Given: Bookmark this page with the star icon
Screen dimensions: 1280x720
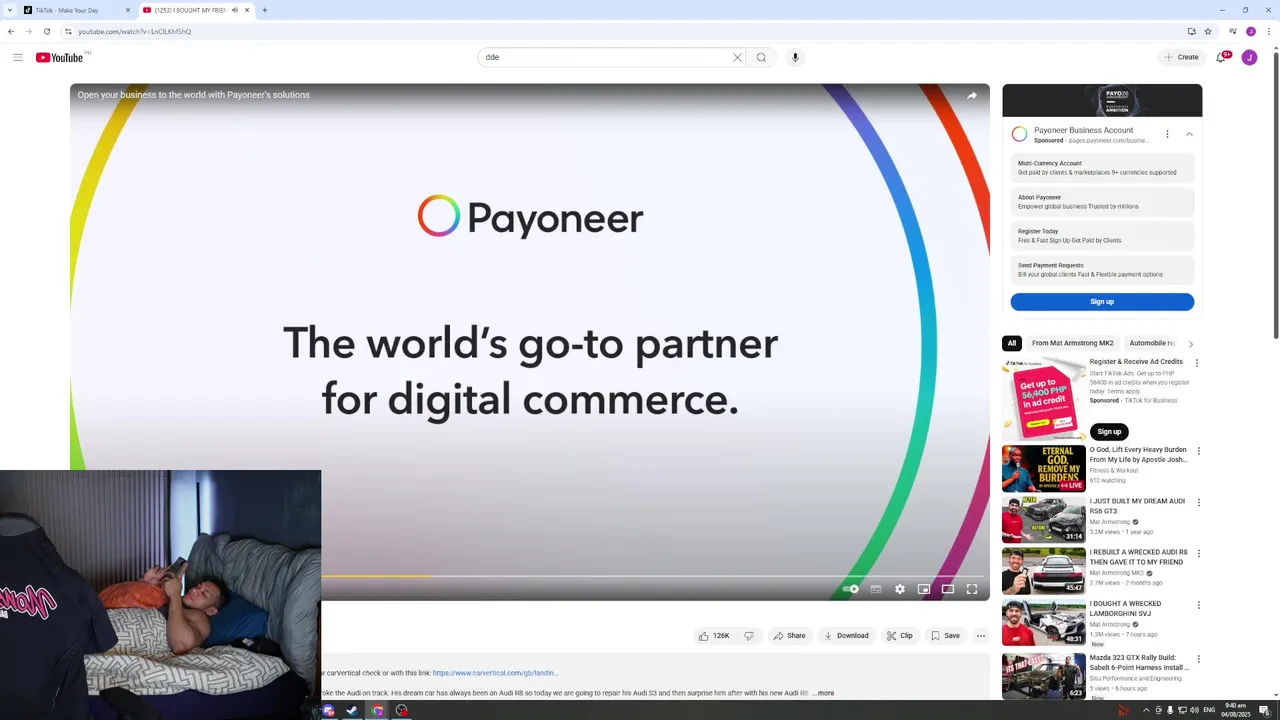Looking at the screenshot, I should point(1208,31).
